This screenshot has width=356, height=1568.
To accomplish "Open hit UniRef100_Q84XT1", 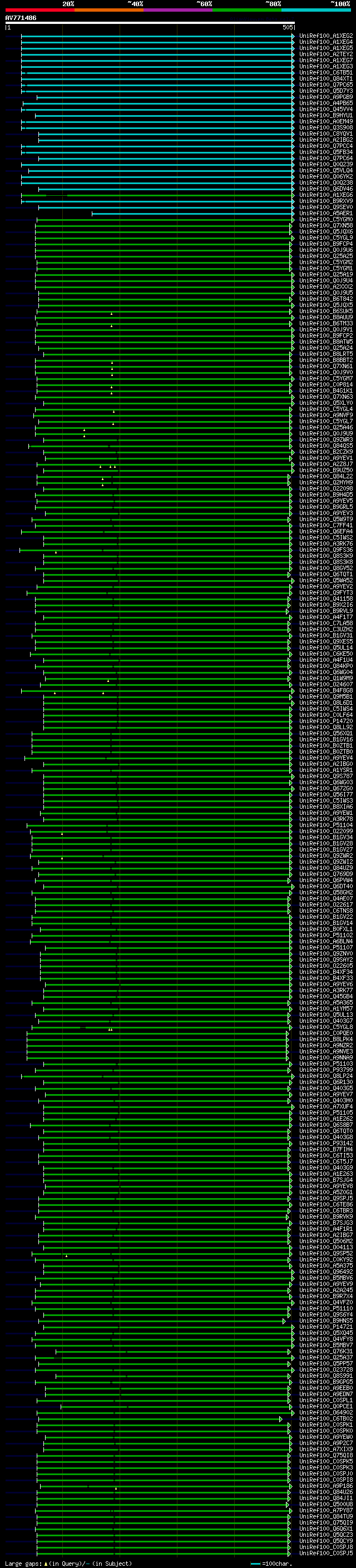I will pos(326,78).
